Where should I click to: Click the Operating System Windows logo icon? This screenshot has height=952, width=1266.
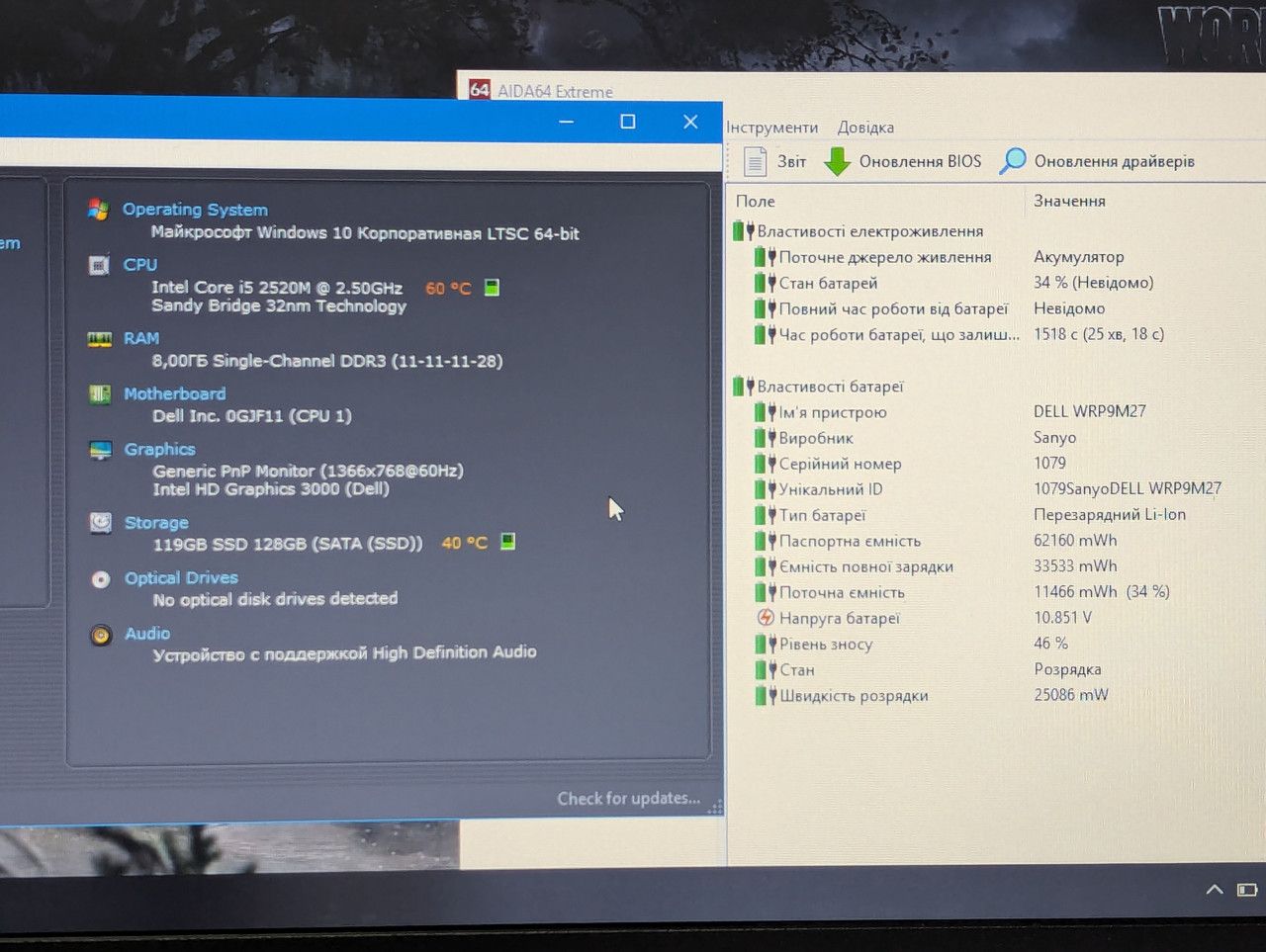tap(98, 210)
